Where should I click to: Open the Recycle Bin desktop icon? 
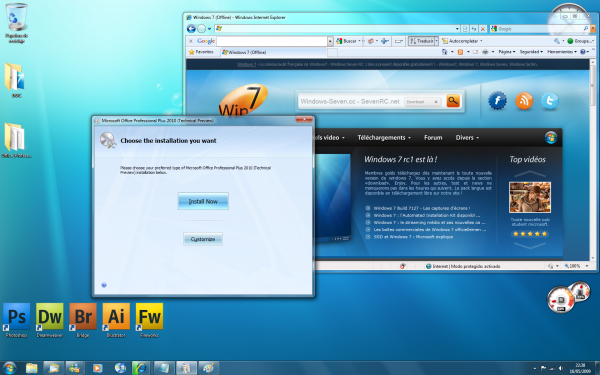pos(16,22)
